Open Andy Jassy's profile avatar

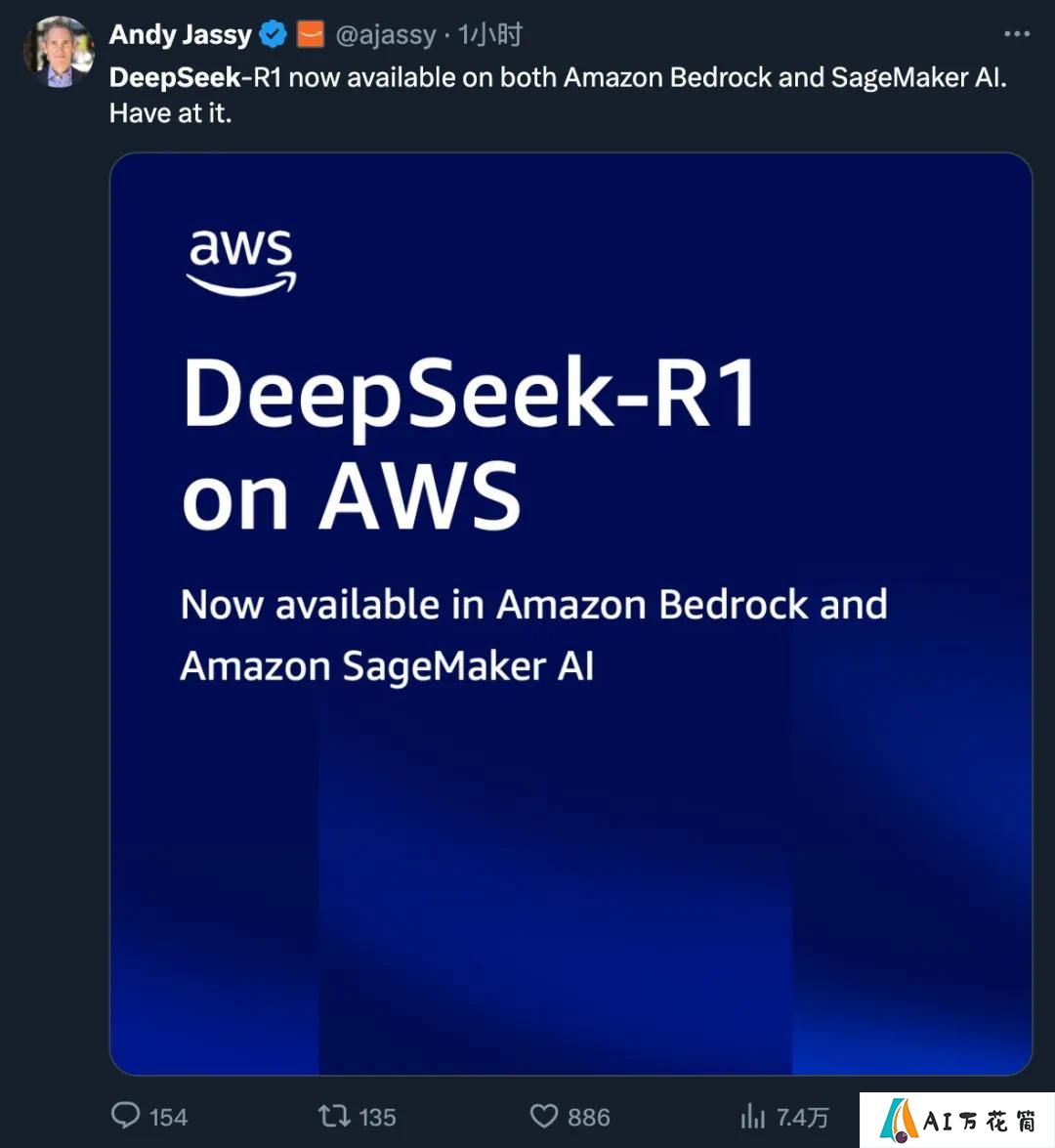[59, 53]
